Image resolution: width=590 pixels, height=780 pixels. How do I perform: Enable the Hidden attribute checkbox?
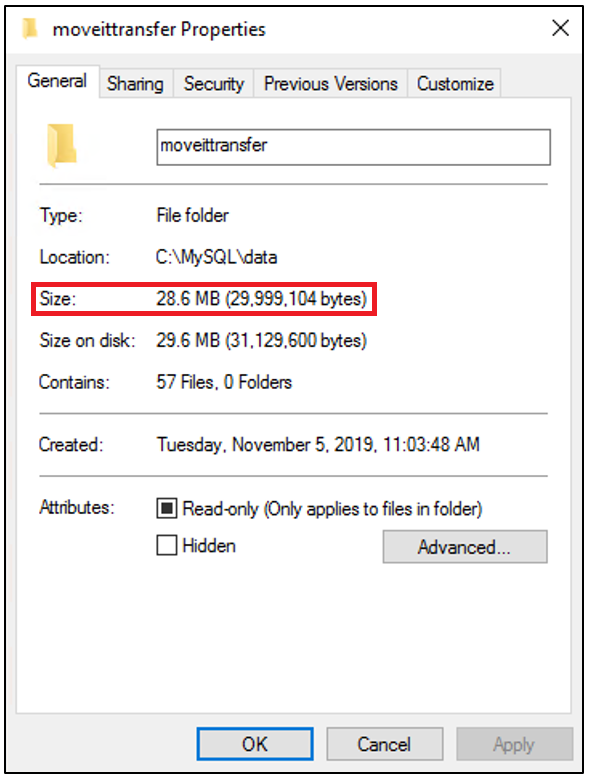click(167, 545)
